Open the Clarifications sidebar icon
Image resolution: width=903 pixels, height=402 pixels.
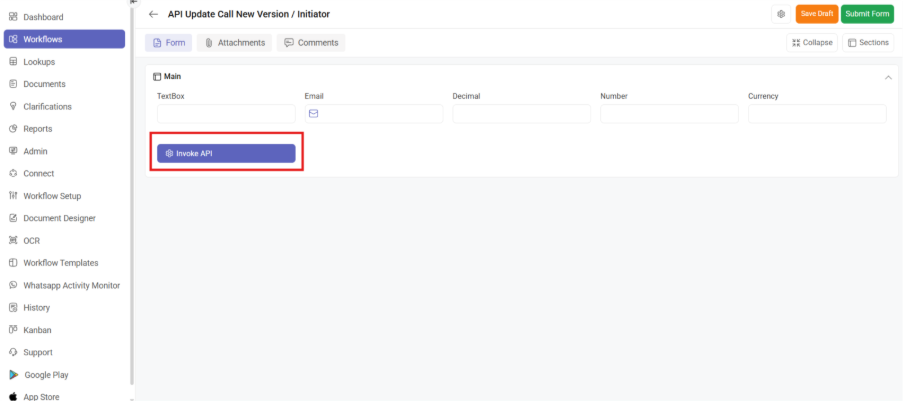13,106
